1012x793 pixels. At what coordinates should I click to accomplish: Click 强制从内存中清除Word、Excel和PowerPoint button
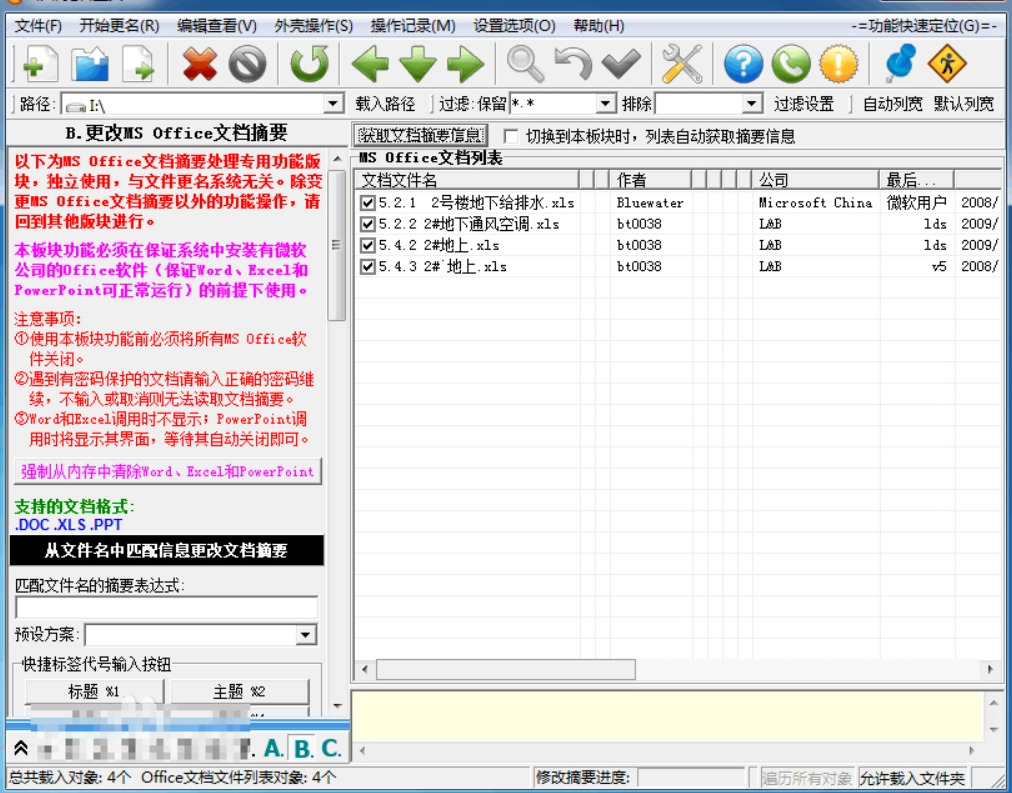click(x=168, y=472)
